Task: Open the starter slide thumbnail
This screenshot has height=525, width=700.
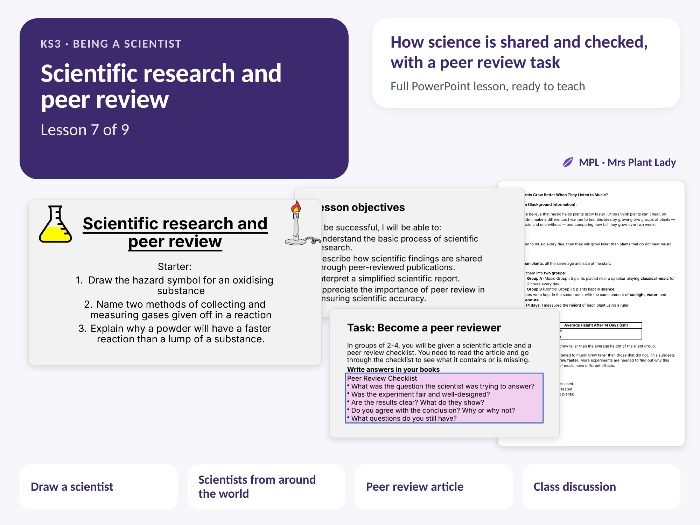Action: click(175, 282)
